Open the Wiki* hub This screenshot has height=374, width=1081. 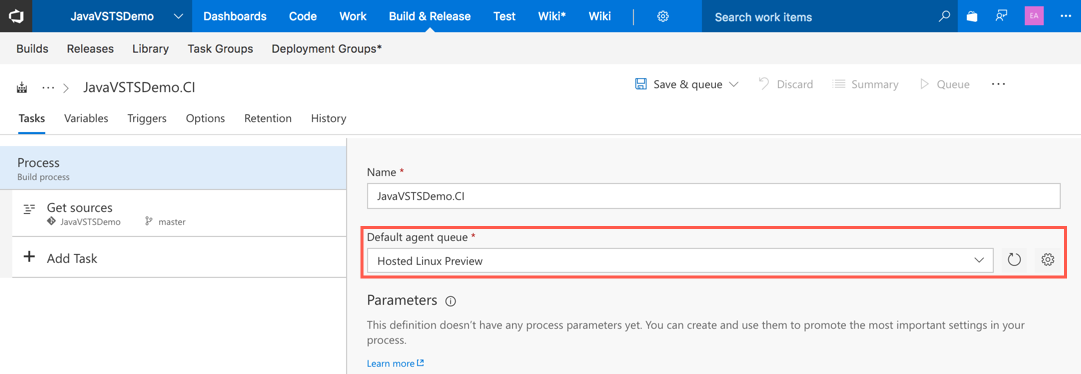[552, 17]
